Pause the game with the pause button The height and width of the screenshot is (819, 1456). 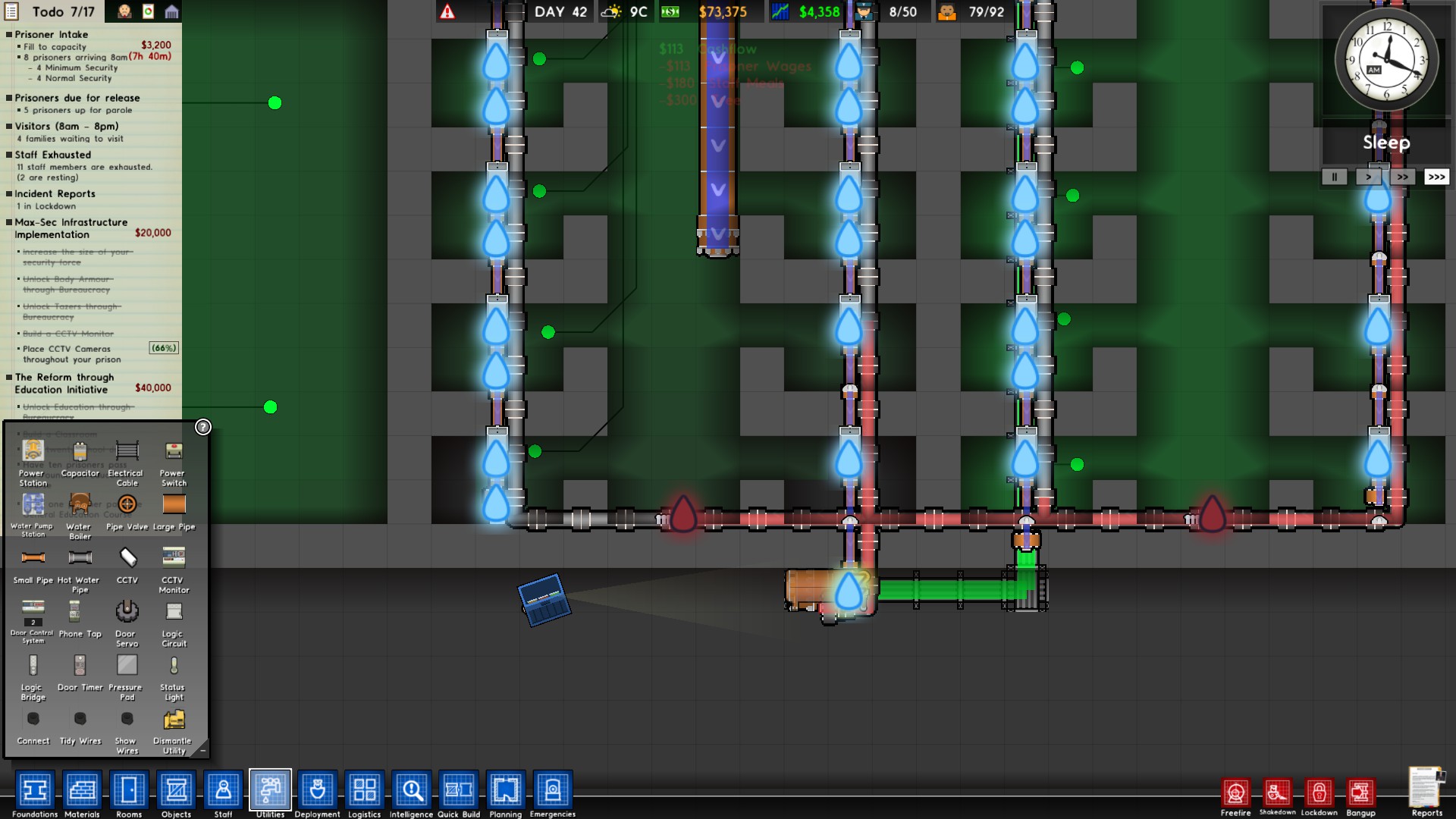(x=1334, y=176)
